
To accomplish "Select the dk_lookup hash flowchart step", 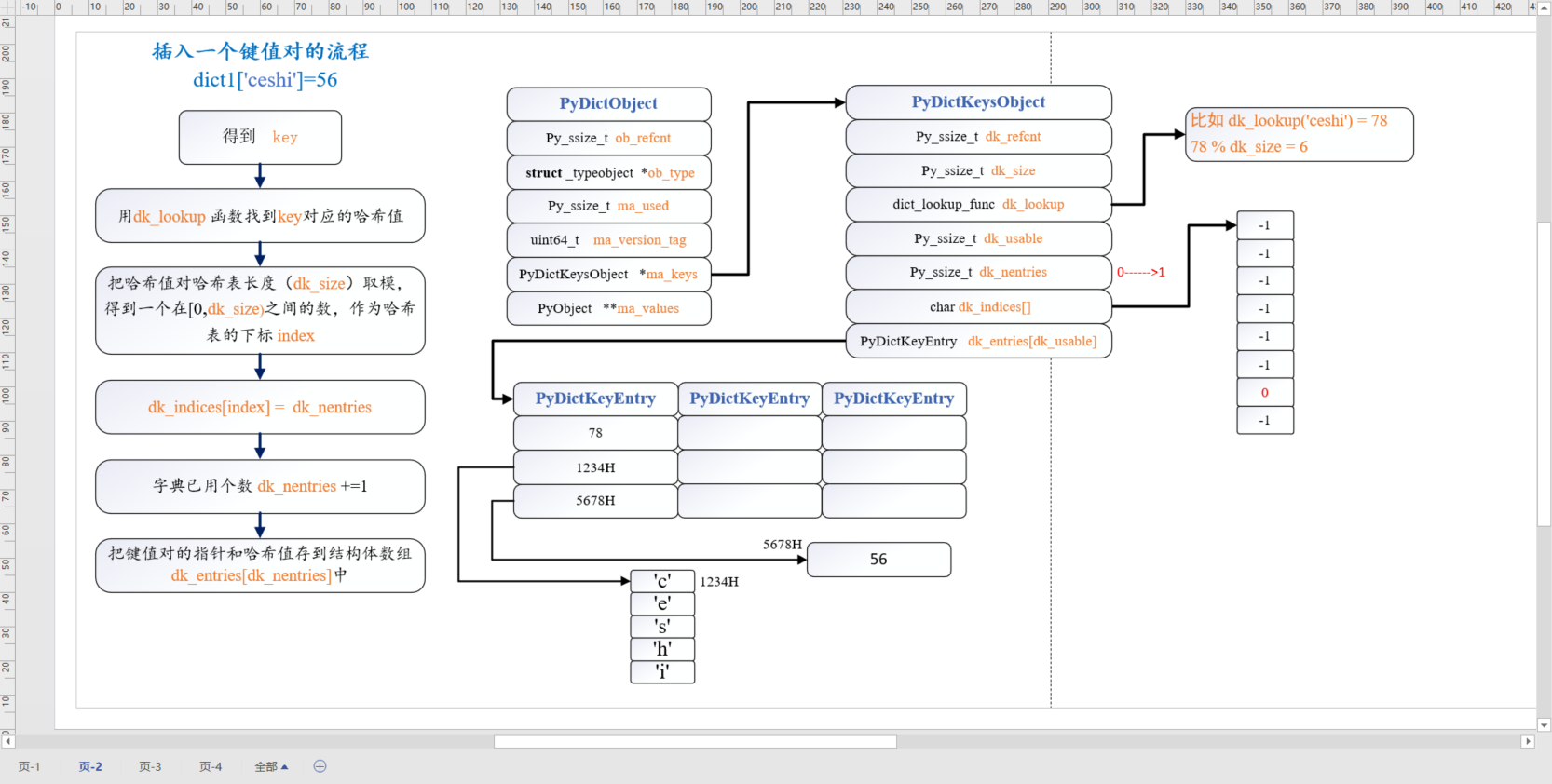I will 260,216.
